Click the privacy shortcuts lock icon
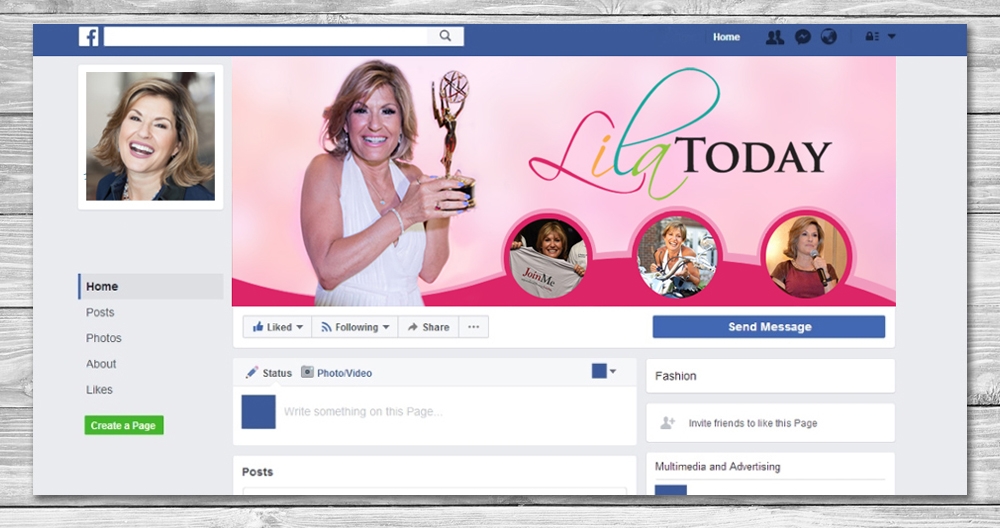The width and height of the screenshot is (1000, 528). pyautogui.click(x=872, y=37)
